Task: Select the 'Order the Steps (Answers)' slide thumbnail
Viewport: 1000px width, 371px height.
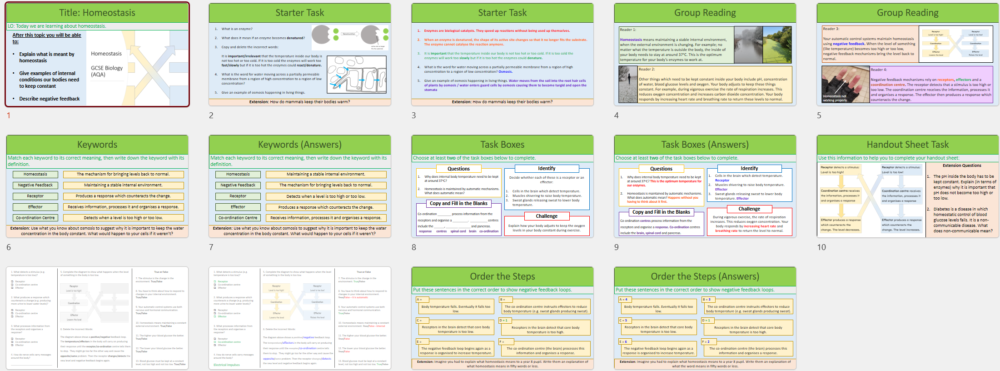Action: click(705, 318)
